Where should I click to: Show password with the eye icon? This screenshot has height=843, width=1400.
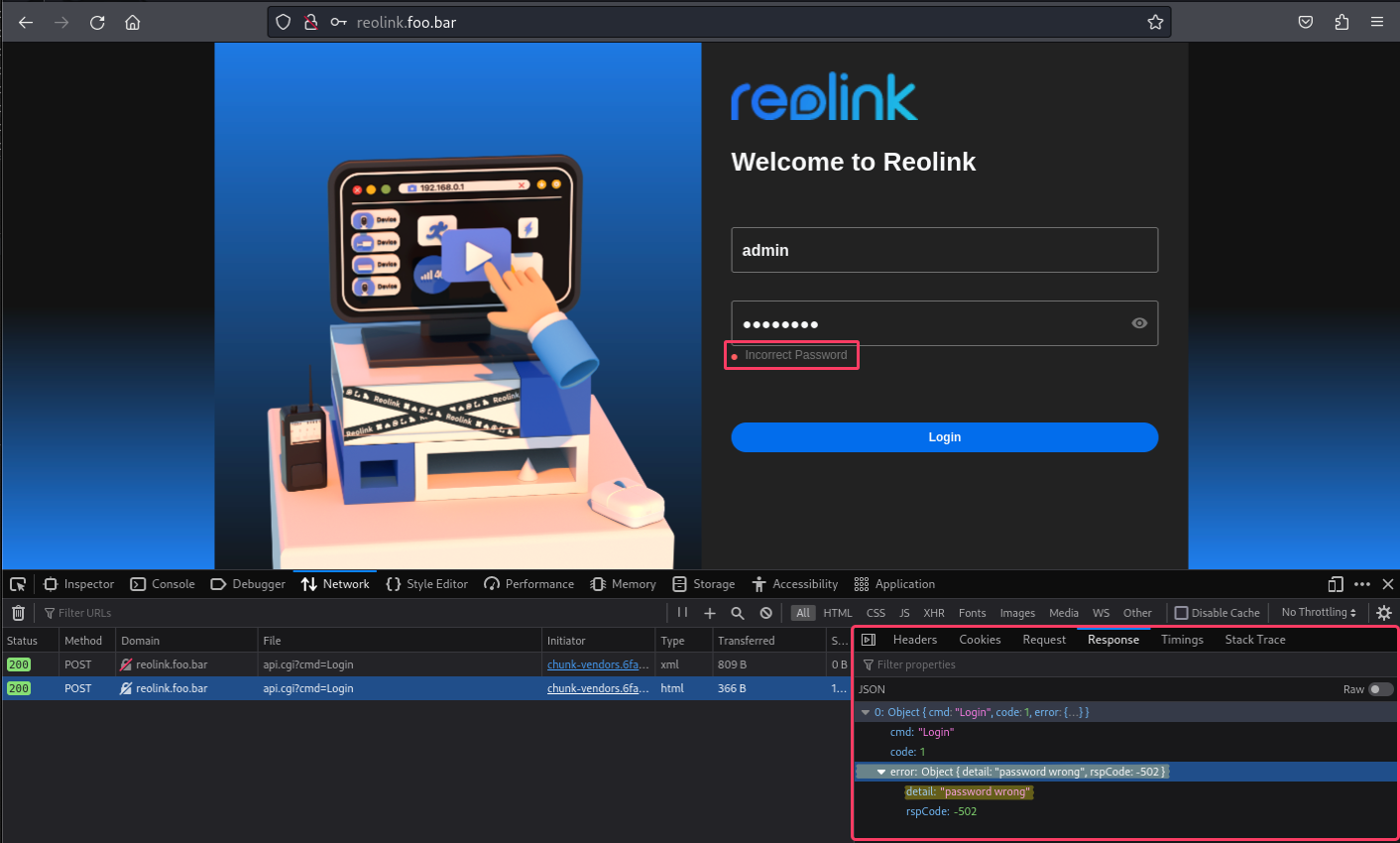1139,323
